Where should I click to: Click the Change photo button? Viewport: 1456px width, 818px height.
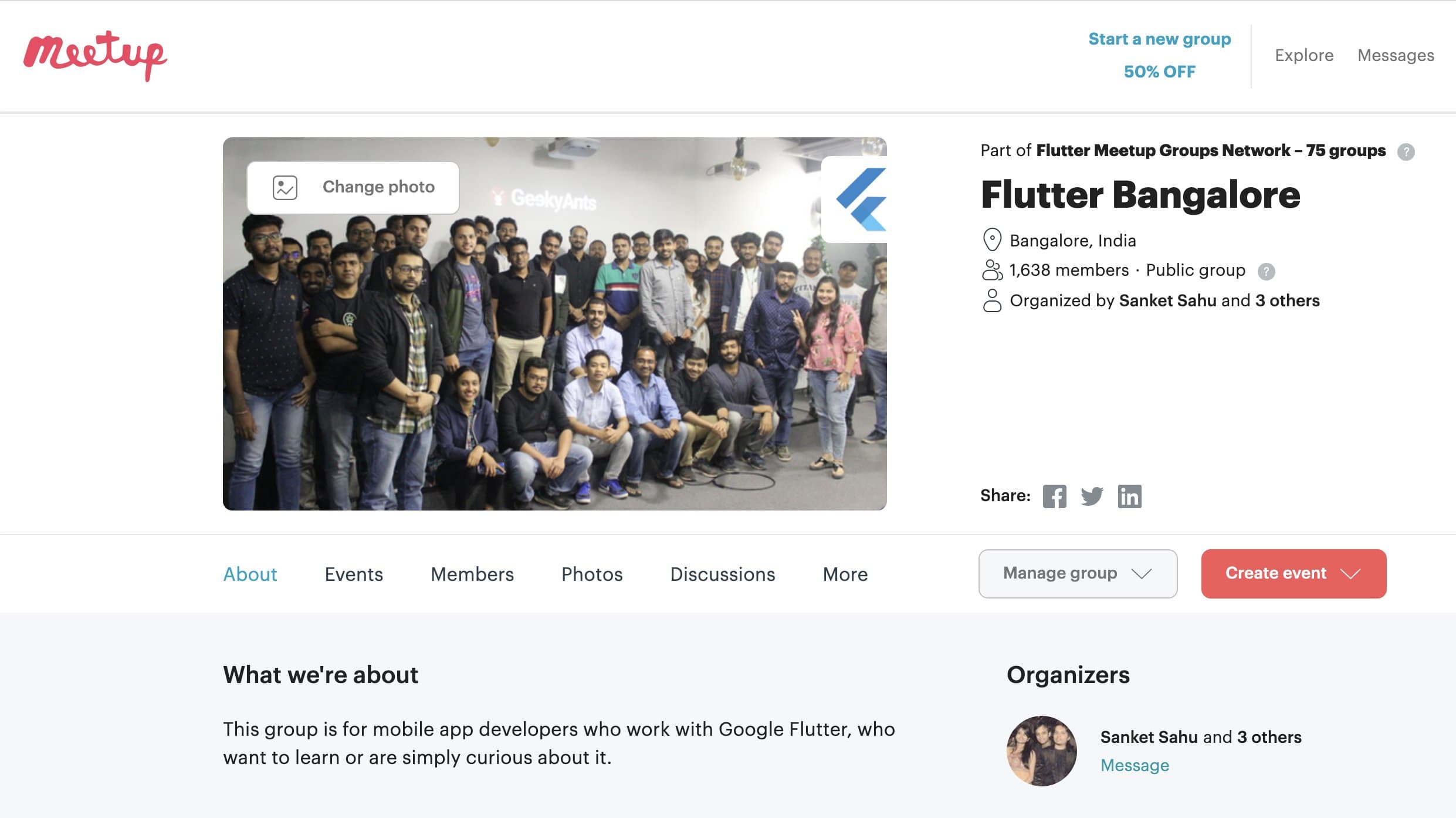[x=353, y=187]
